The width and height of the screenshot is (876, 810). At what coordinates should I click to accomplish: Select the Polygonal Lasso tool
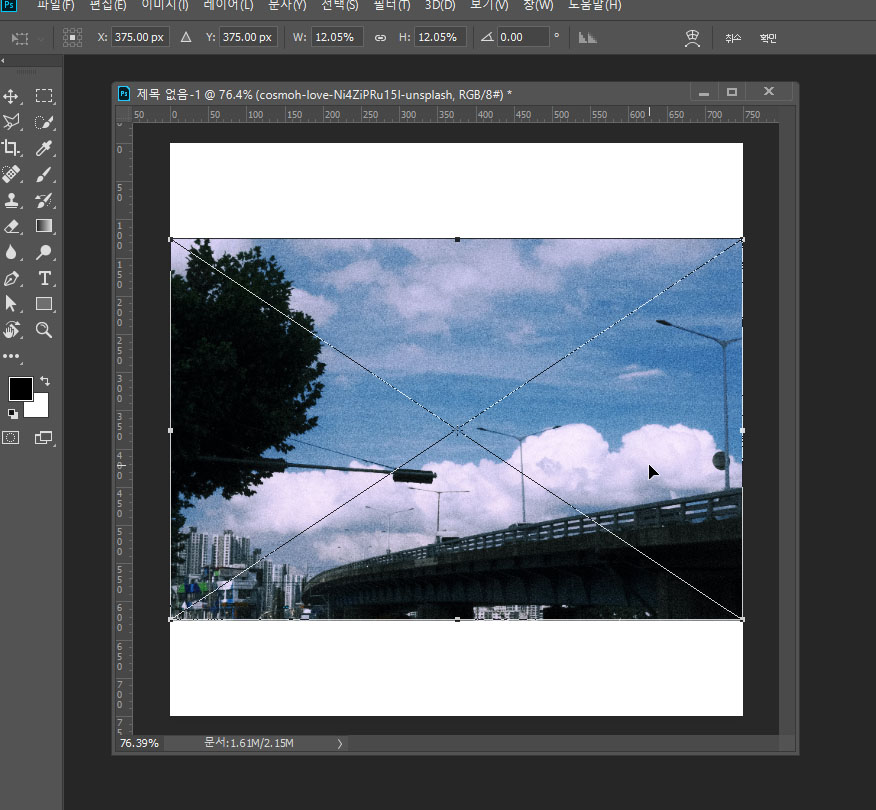click(x=11, y=122)
